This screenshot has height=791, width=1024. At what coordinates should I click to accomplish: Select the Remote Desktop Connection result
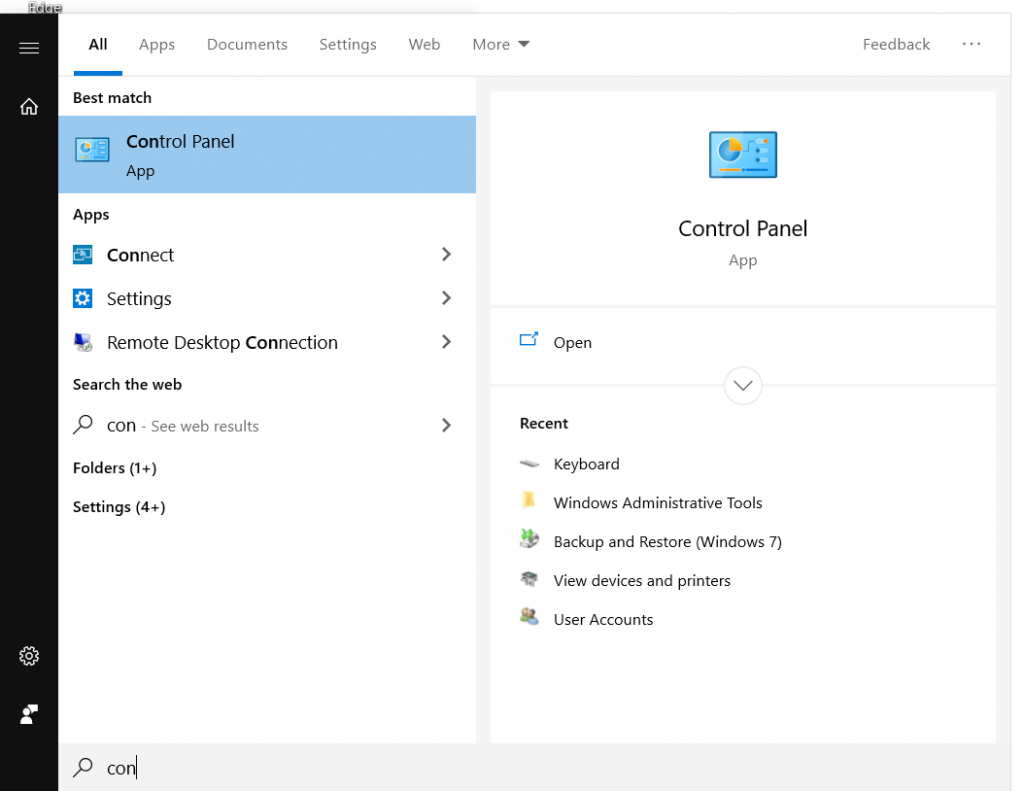pyautogui.click(x=267, y=342)
